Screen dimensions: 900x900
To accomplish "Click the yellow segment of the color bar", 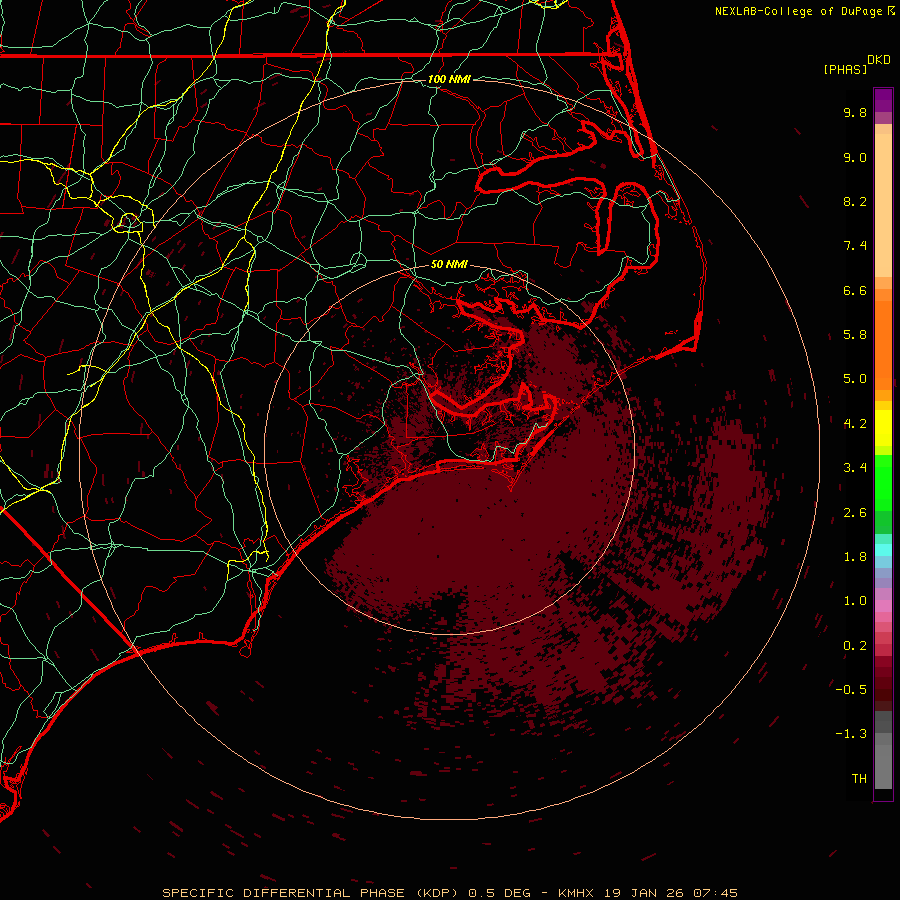I will pyautogui.click(x=883, y=428).
